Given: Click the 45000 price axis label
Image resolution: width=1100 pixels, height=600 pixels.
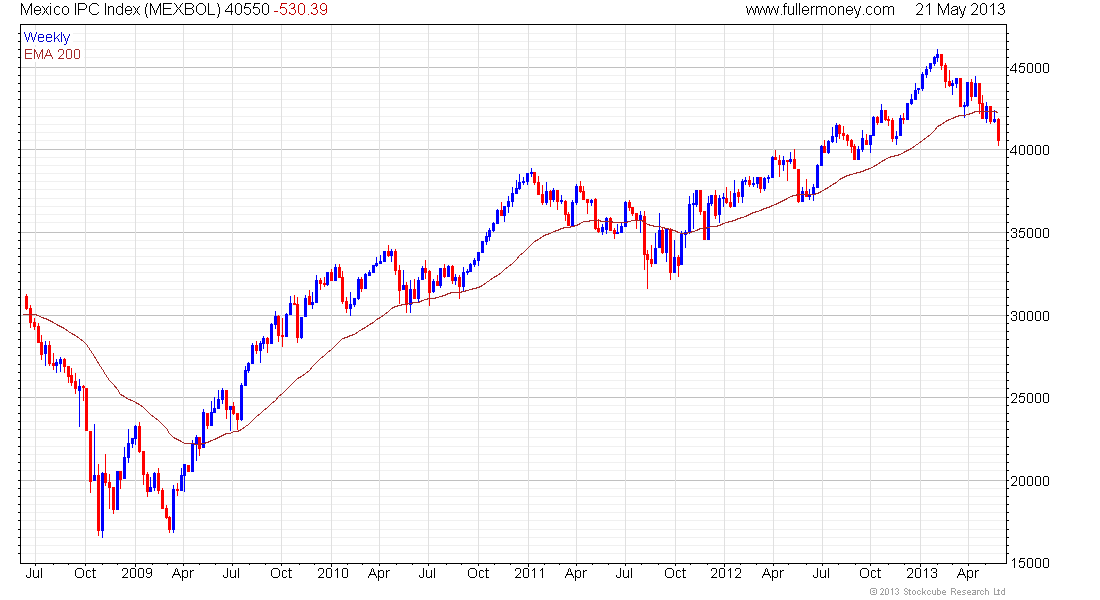Looking at the screenshot, I should click(1030, 68).
